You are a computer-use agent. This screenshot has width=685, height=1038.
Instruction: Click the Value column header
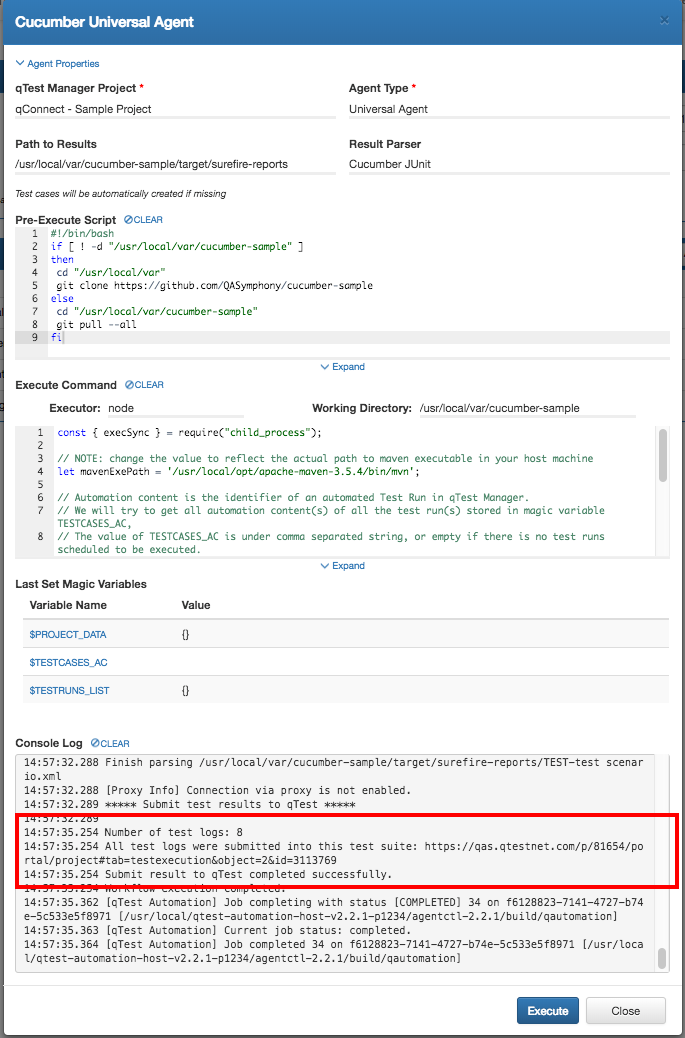click(x=196, y=605)
